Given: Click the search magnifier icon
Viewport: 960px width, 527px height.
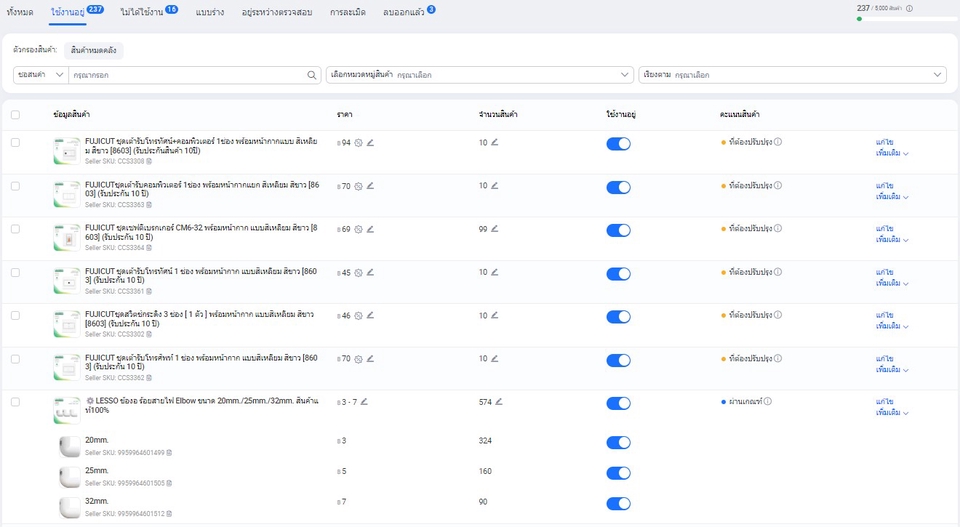Looking at the screenshot, I should (312, 75).
